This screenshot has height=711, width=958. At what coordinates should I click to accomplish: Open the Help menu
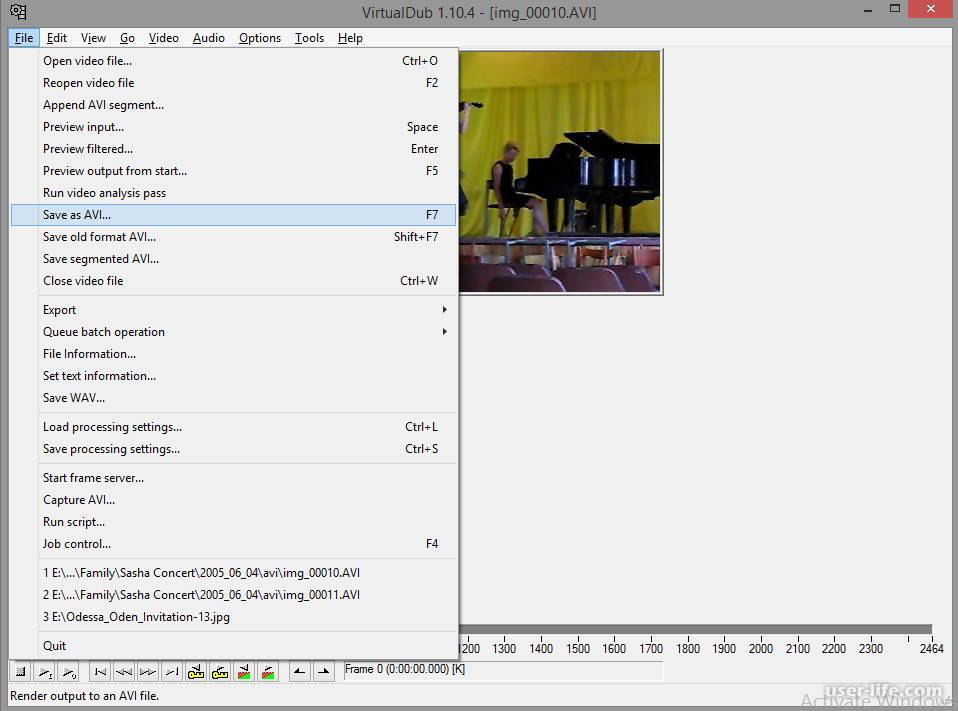click(350, 38)
